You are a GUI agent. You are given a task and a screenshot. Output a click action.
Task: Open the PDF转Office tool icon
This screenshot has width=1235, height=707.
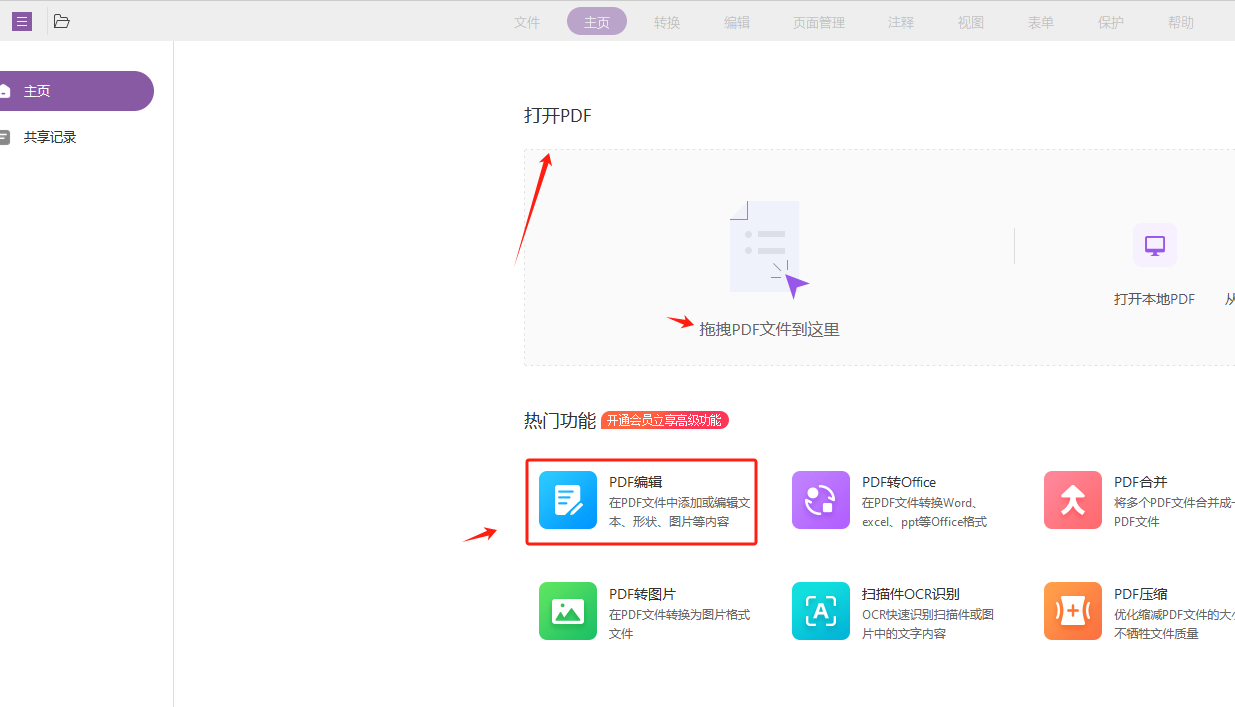pos(820,500)
